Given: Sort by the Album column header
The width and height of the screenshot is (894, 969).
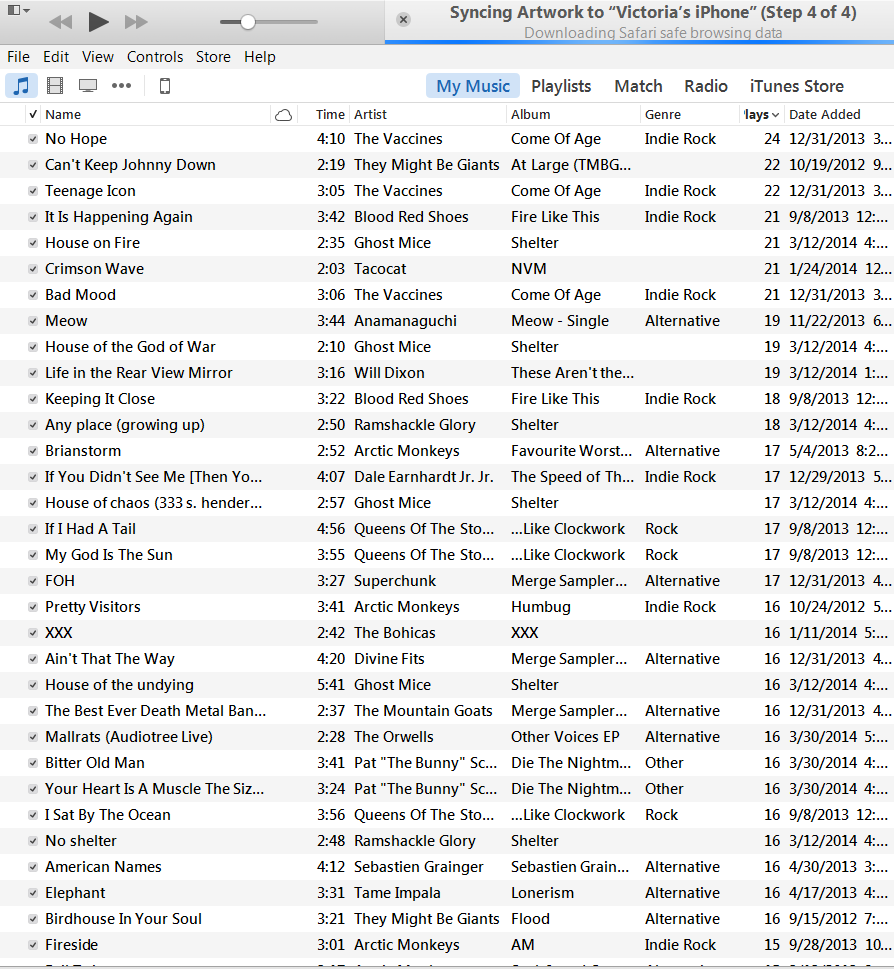Looking at the screenshot, I should click(x=531, y=114).
